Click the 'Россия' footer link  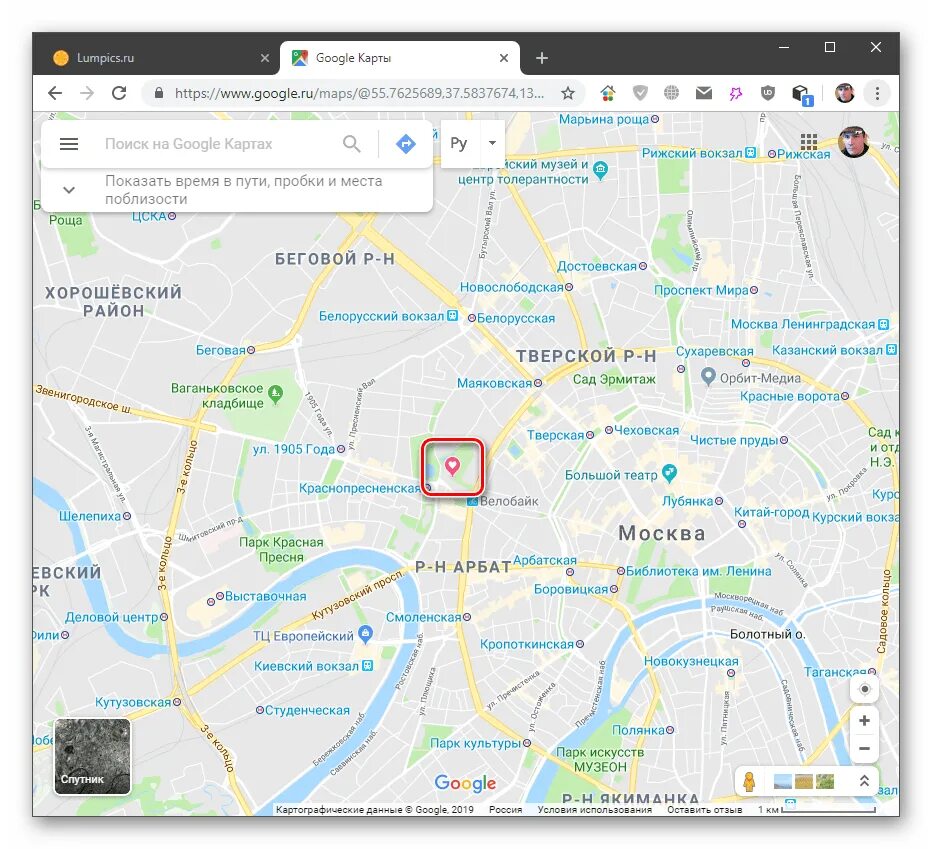(x=505, y=809)
